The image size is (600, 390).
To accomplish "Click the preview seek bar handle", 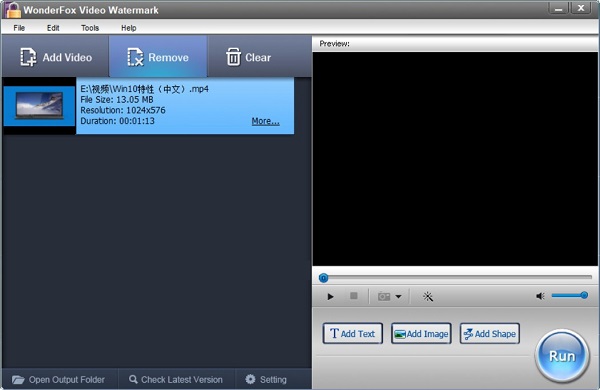I will 323,278.
